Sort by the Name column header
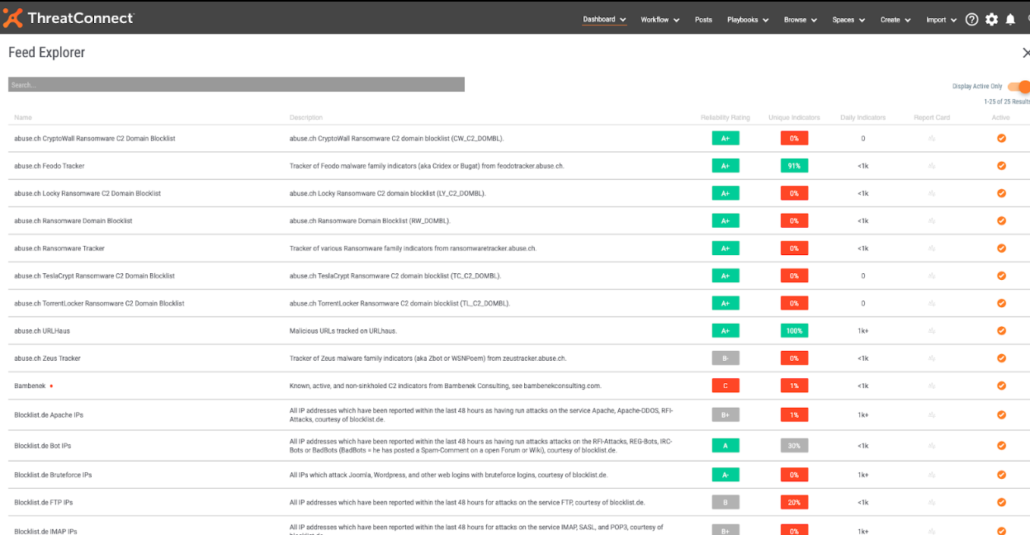The height and width of the screenshot is (535, 1030). click(23, 118)
